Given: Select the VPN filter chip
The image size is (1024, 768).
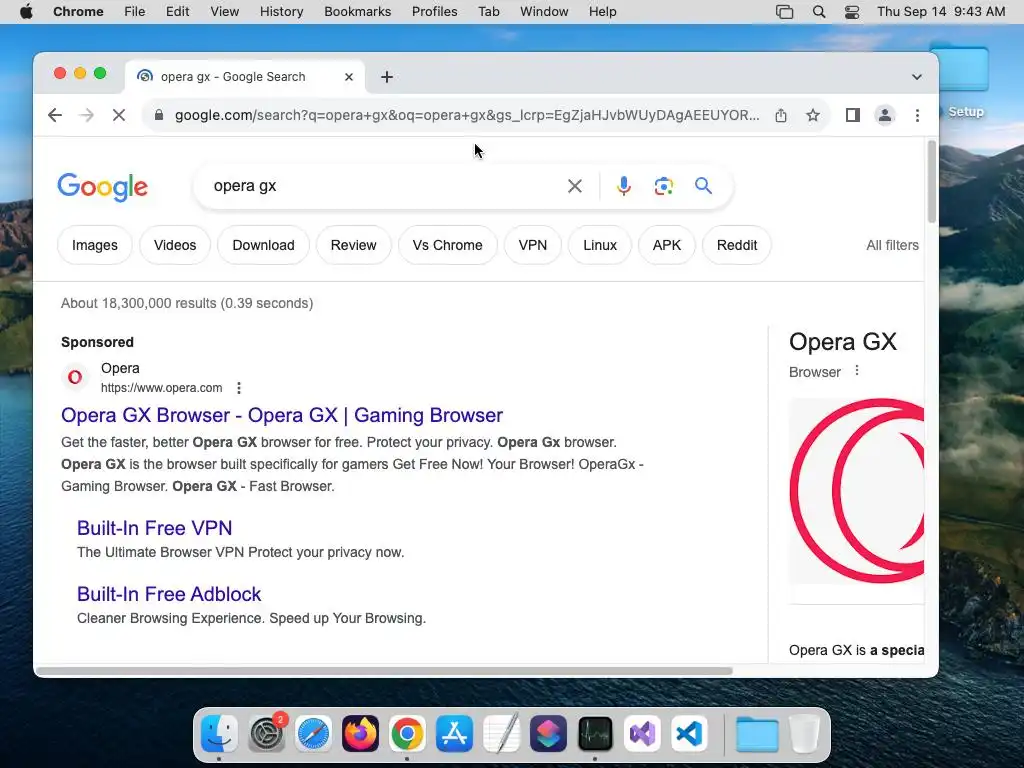Looking at the screenshot, I should (533, 246).
